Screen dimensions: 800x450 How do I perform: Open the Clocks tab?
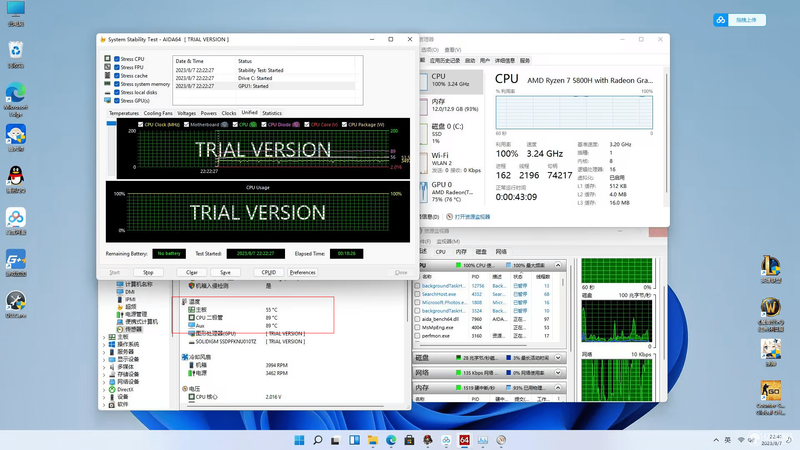click(x=229, y=113)
